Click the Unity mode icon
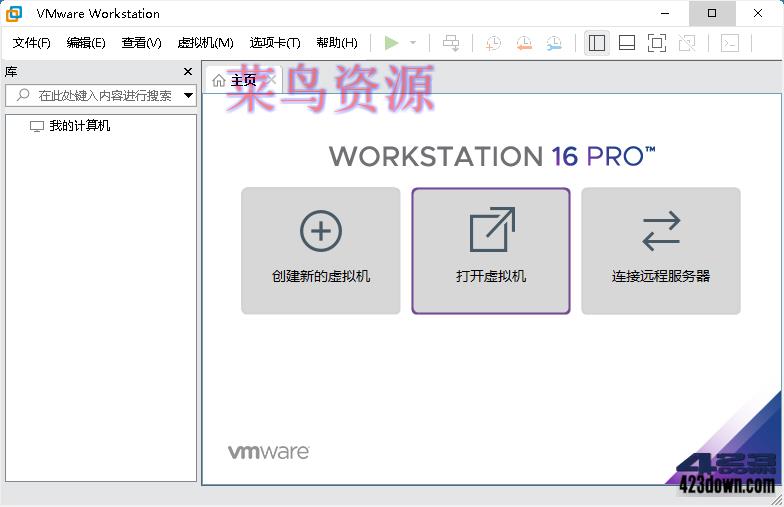This screenshot has height=507, width=784. point(687,43)
